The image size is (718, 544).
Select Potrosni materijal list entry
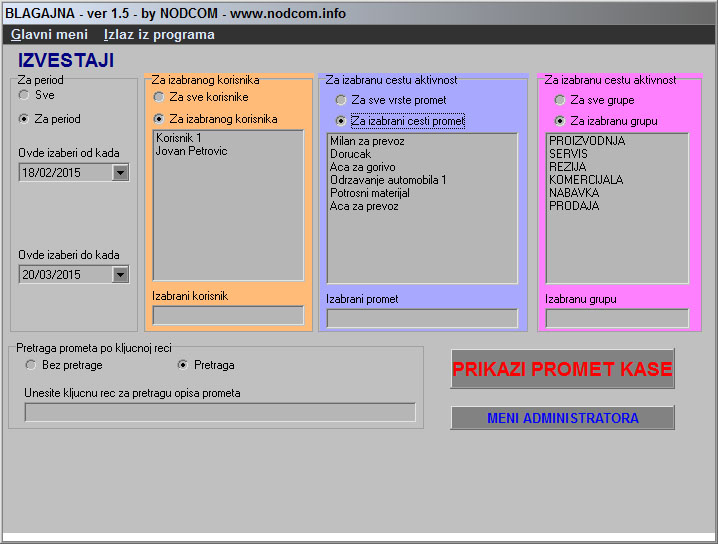click(422, 193)
